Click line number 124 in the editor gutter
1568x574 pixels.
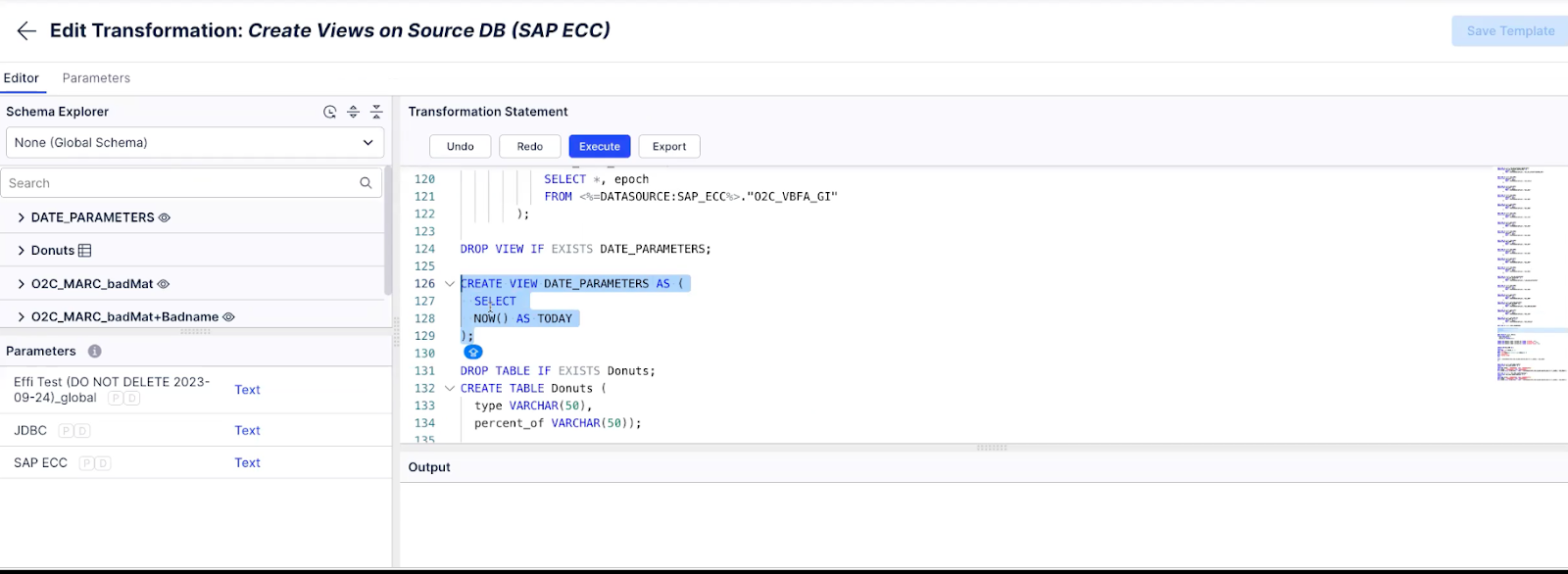424,249
